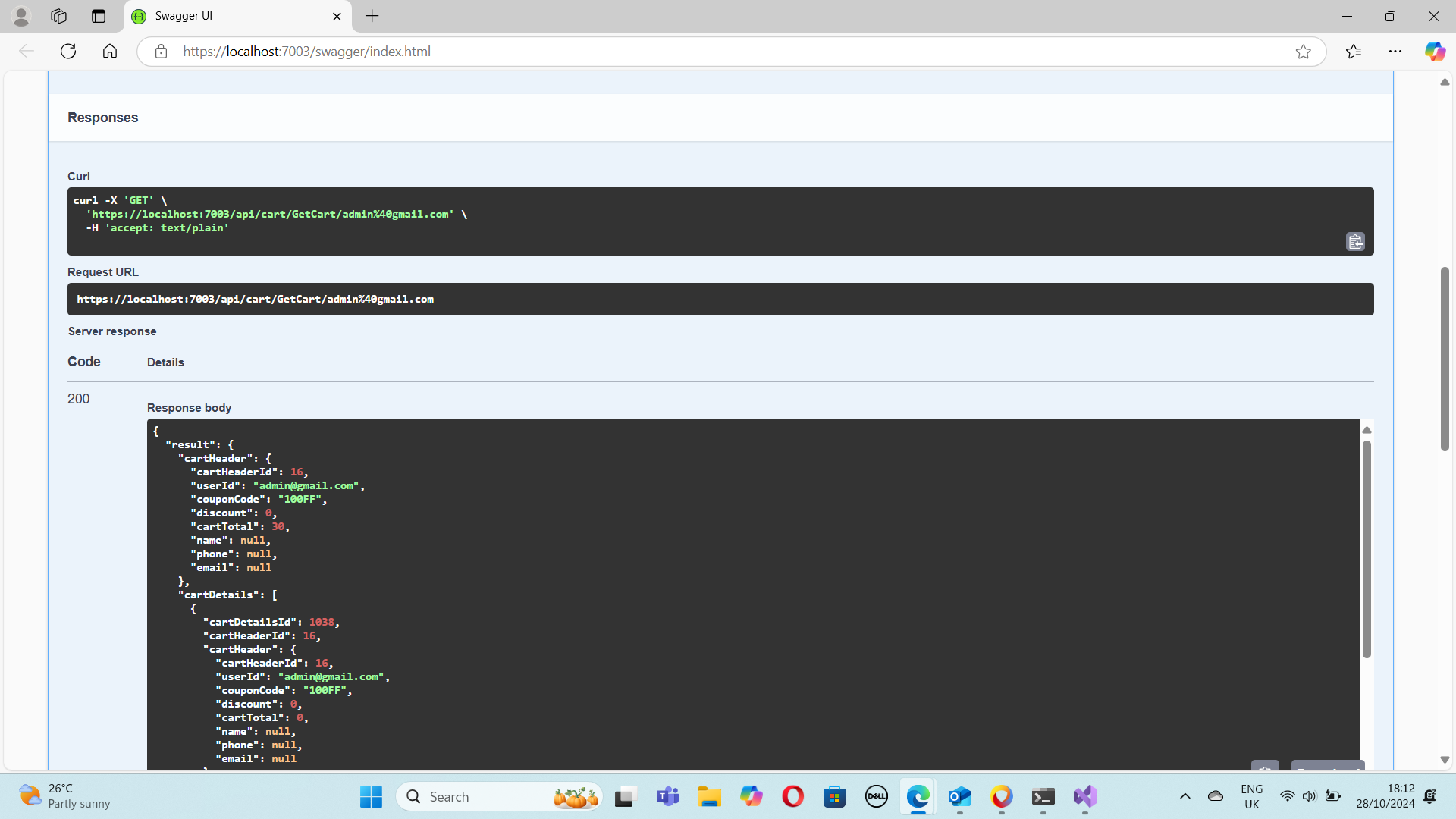Click the 'accept: text/plain' header line

pos(157,228)
